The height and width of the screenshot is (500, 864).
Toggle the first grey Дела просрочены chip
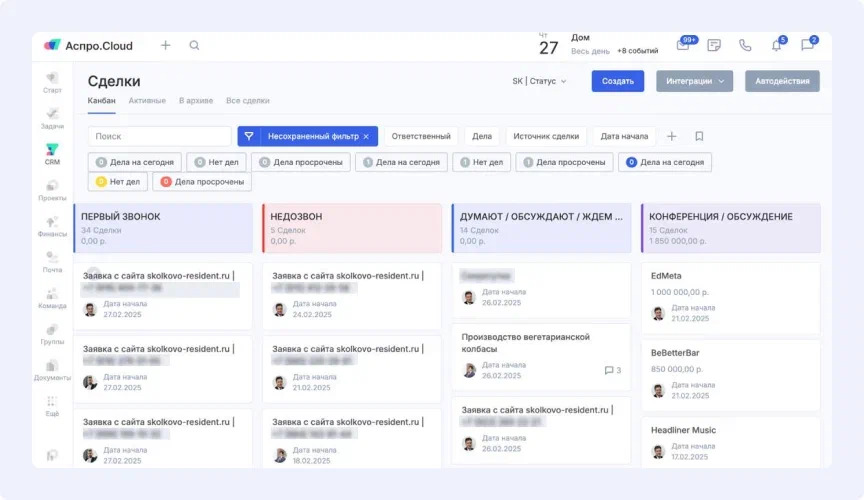tap(301, 162)
